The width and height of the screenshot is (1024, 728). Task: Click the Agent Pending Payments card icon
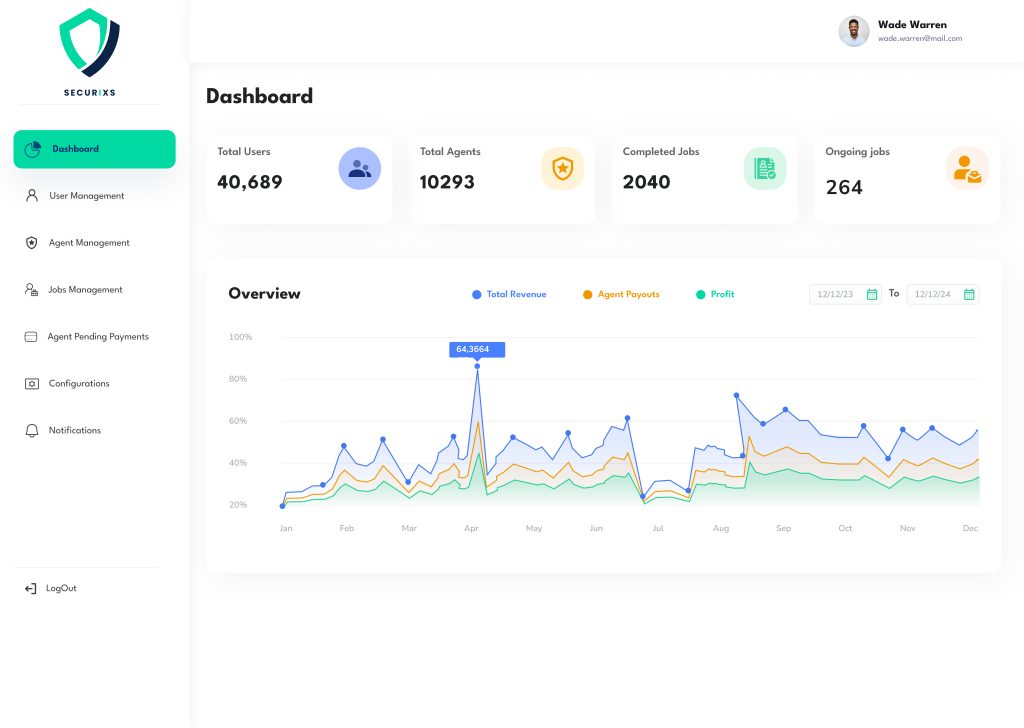pyautogui.click(x=31, y=337)
